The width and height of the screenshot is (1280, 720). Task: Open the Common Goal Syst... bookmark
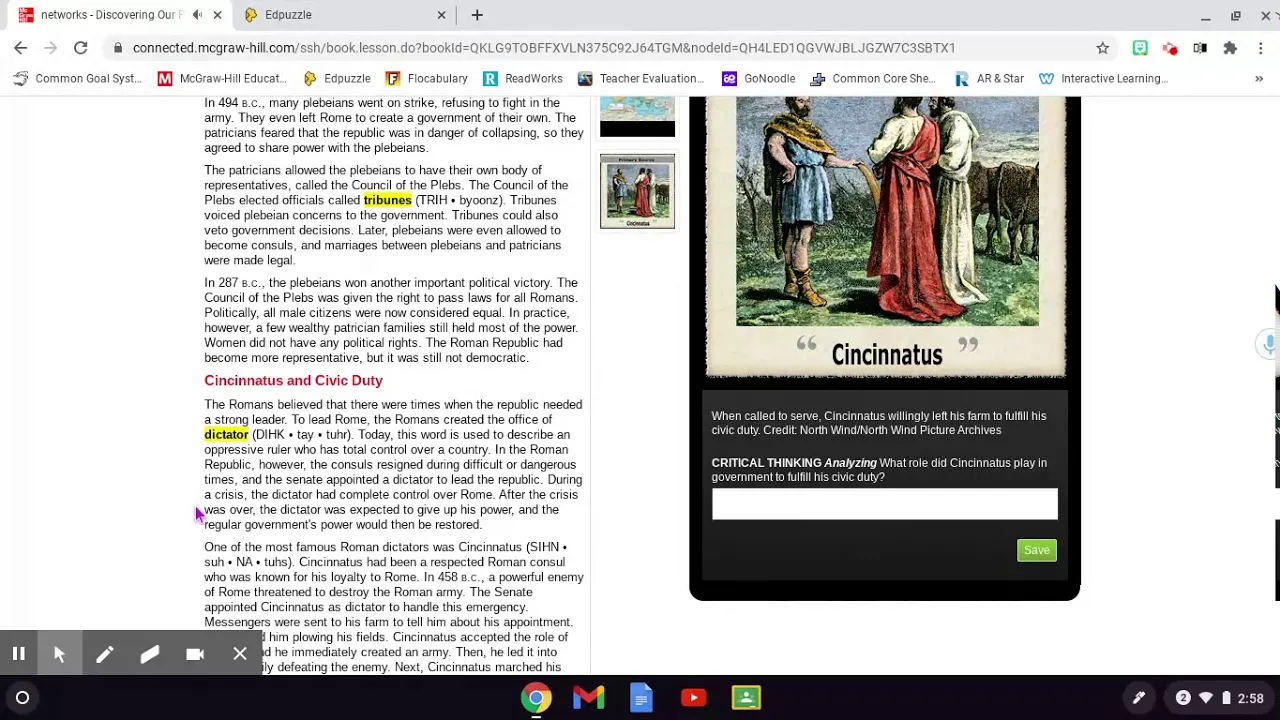[77, 78]
